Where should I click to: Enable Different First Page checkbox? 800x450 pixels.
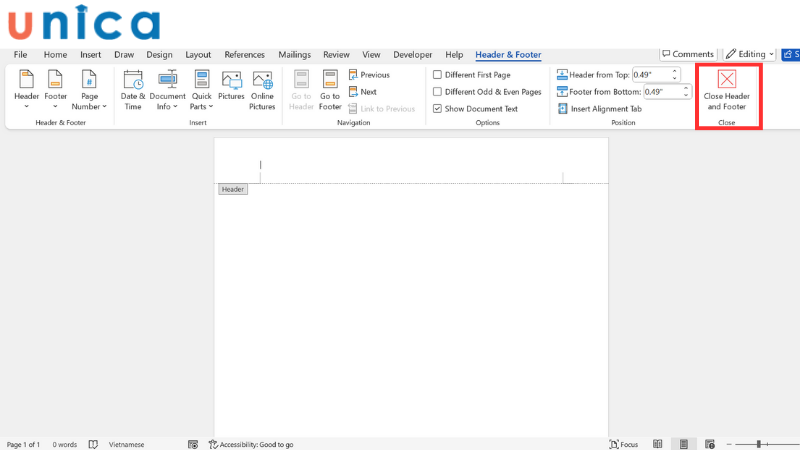coord(437,75)
